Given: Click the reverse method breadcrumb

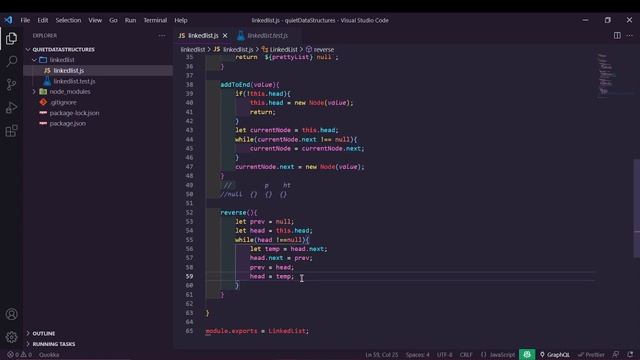Looking at the screenshot, I should click(320, 49).
